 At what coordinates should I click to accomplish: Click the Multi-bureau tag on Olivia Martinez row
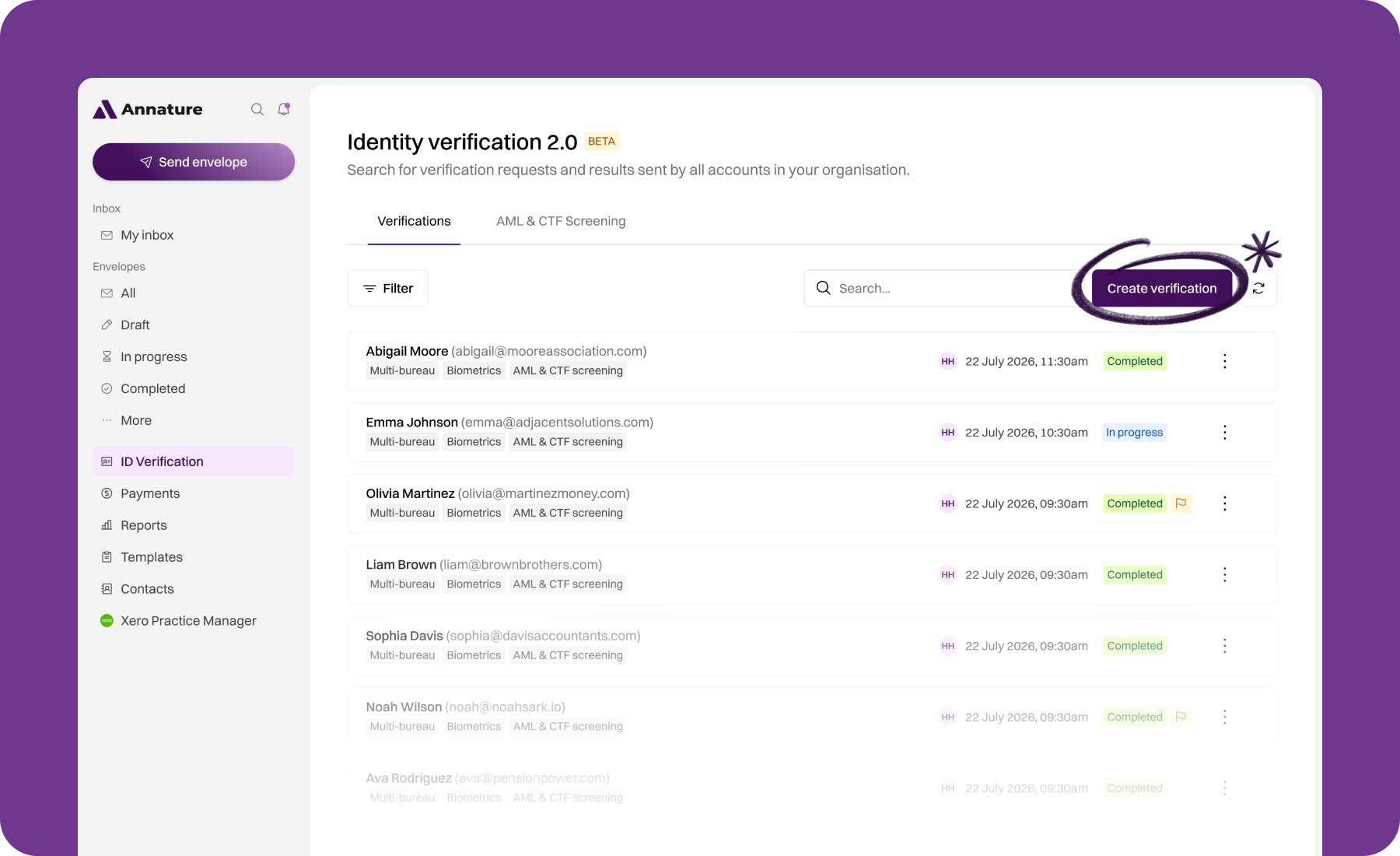pyautogui.click(x=402, y=513)
